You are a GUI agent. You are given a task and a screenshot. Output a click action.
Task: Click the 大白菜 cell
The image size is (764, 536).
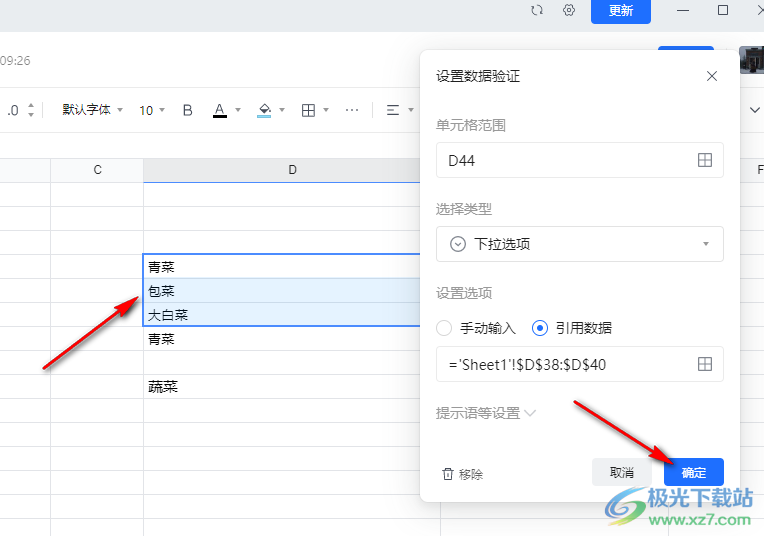tap(282, 315)
